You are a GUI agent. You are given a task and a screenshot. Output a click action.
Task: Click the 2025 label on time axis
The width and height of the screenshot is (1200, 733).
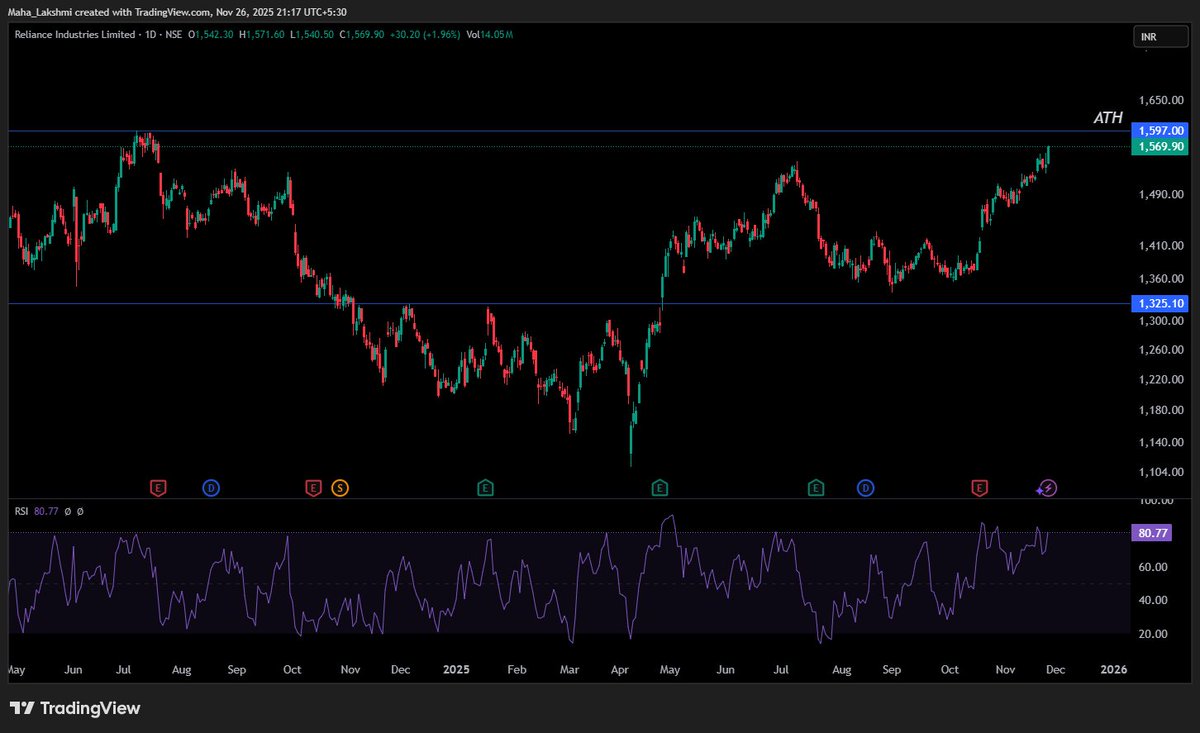click(457, 669)
